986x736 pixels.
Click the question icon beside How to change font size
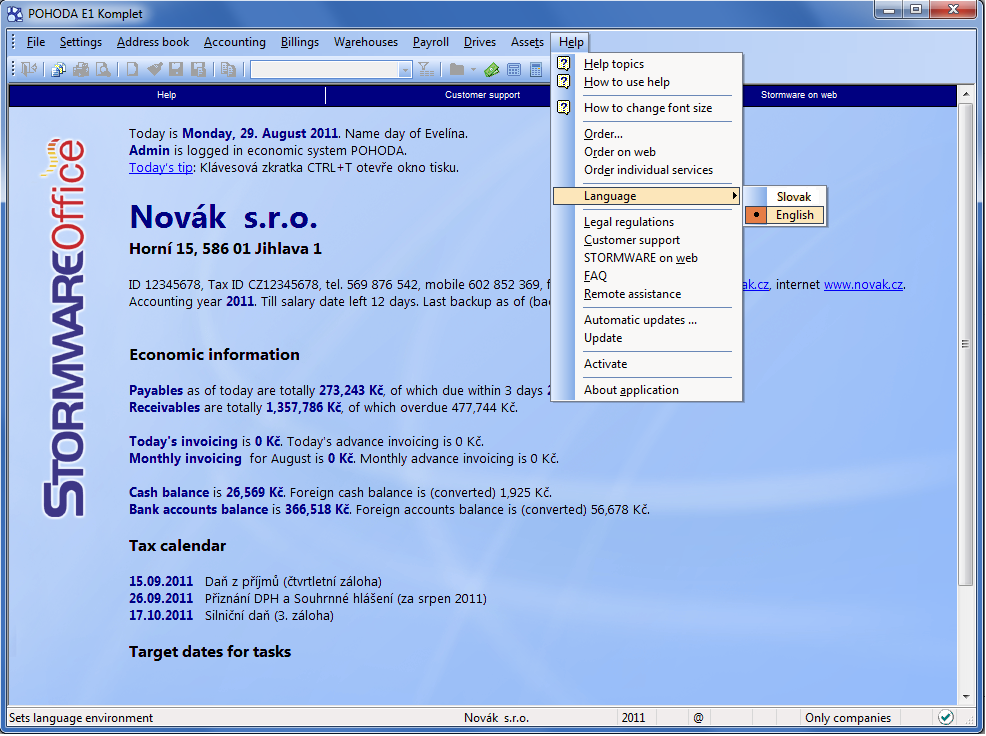point(564,108)
